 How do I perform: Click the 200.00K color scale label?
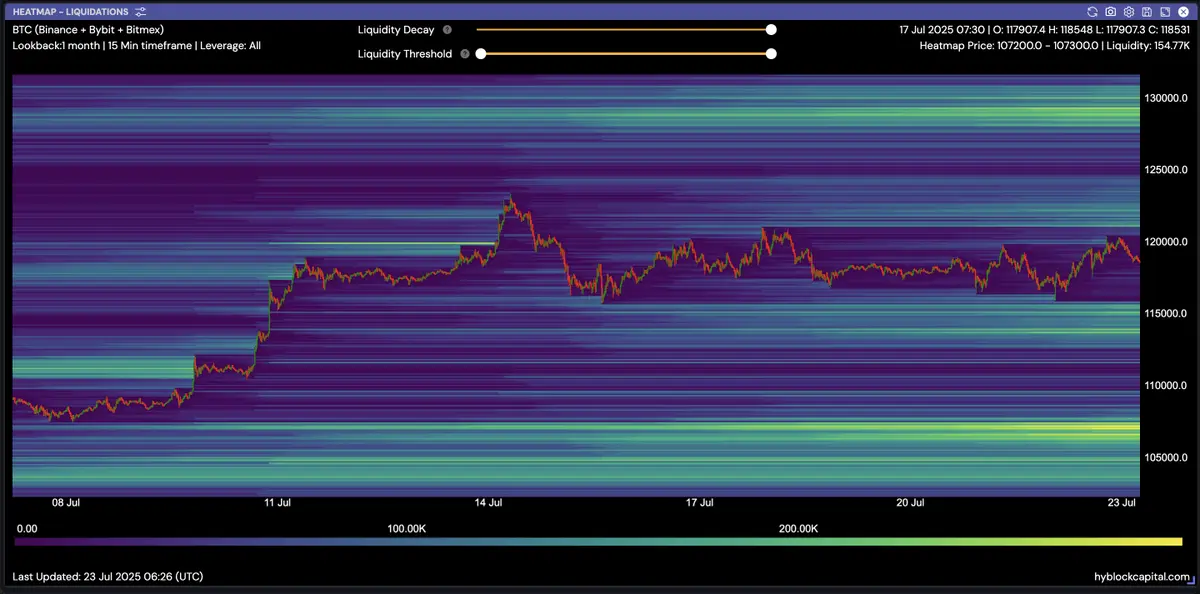[x=798, y=528]
